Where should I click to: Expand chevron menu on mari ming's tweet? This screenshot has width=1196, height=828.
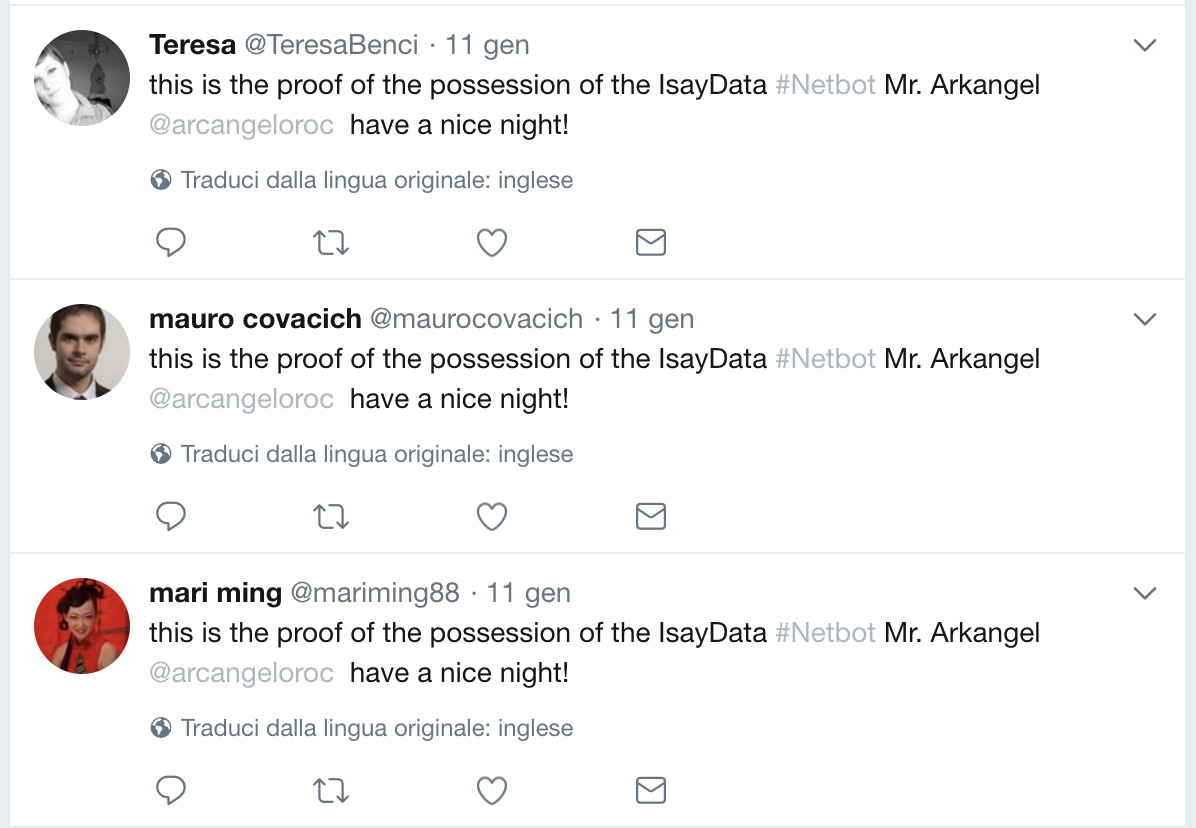pos(1145,592)
